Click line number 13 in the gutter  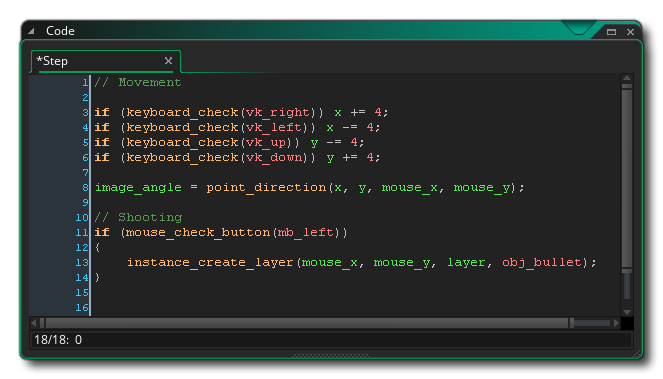pos(82,263)
